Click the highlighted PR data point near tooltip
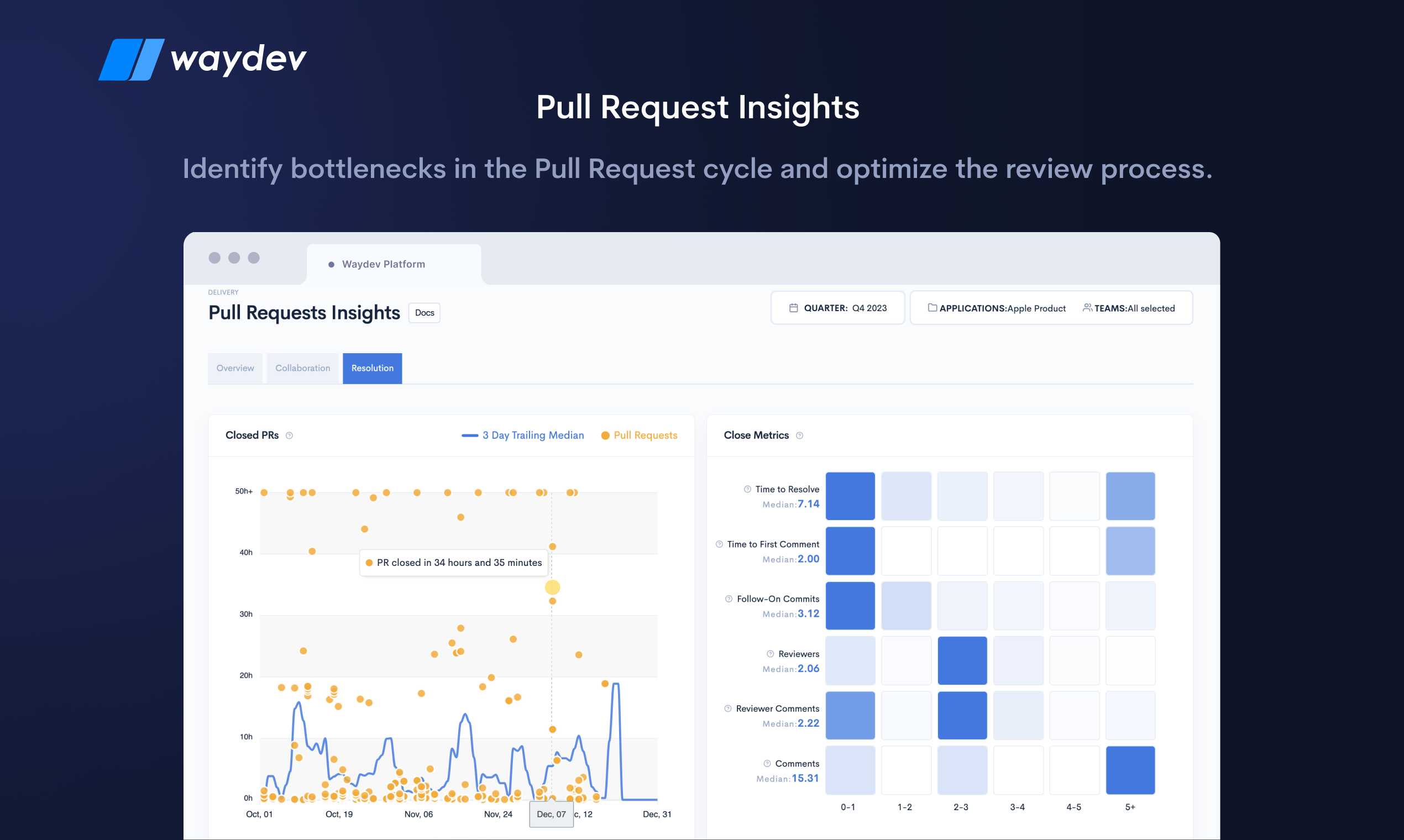The height and width of the screenshot is (840, 1404). coord(552,587)
